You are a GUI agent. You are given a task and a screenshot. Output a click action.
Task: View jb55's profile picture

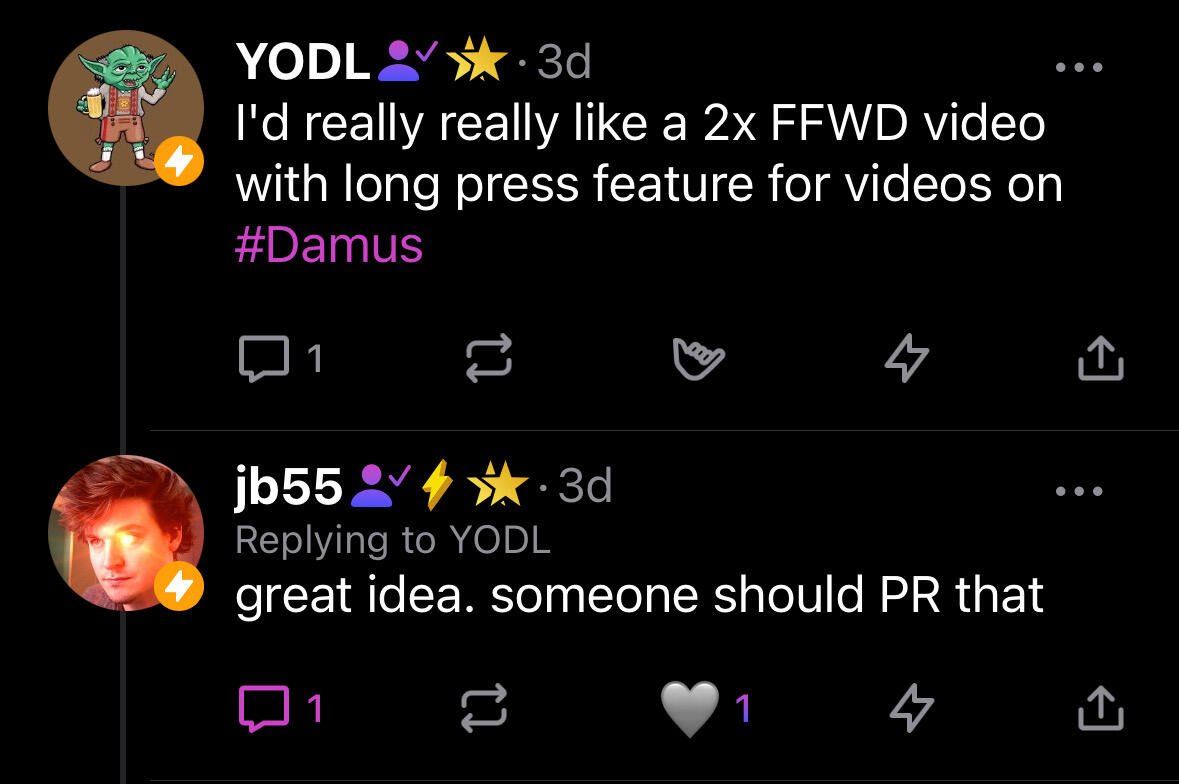[x=126, y=533]
